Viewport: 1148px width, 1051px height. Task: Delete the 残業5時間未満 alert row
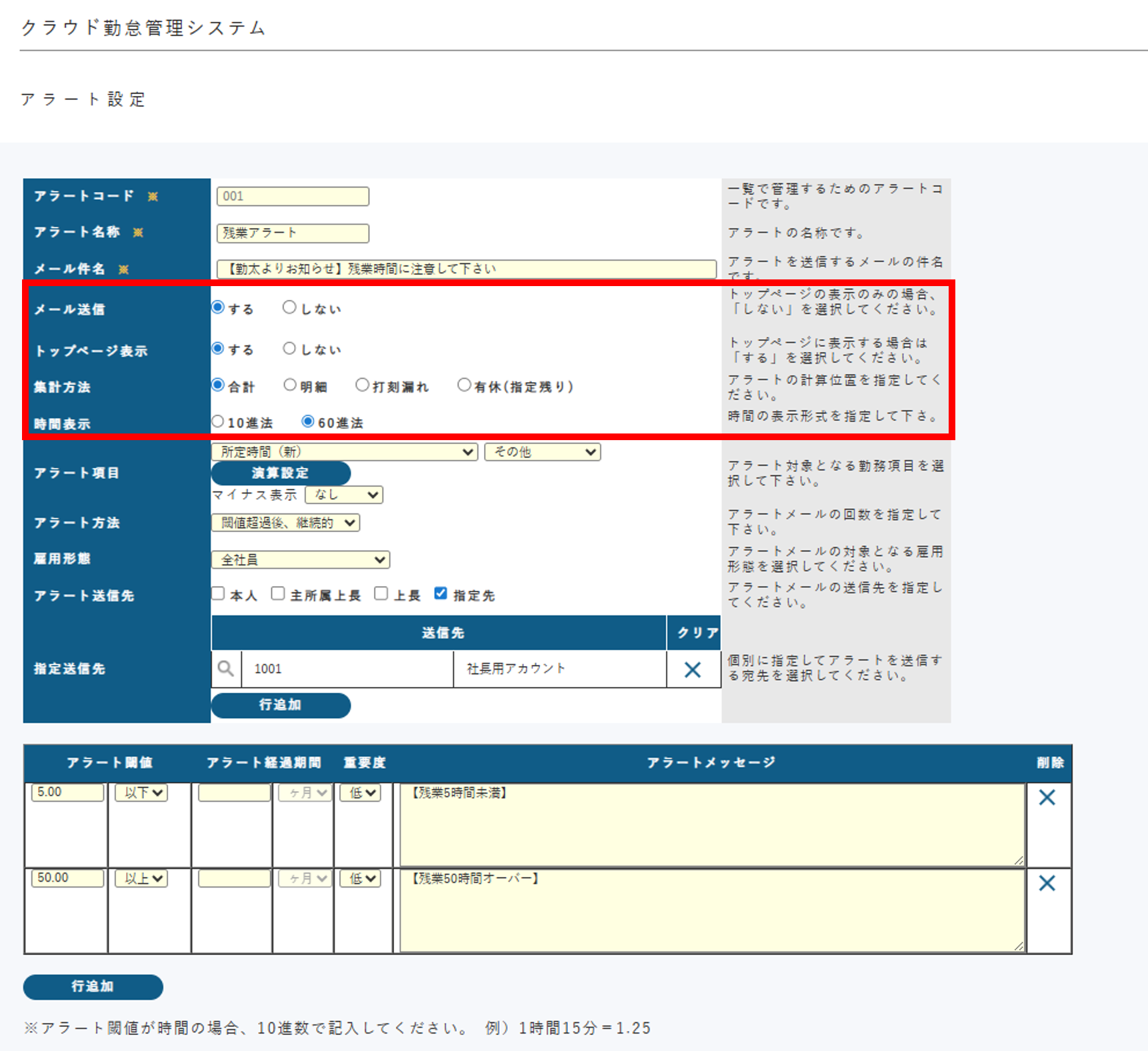point(1047,797)
